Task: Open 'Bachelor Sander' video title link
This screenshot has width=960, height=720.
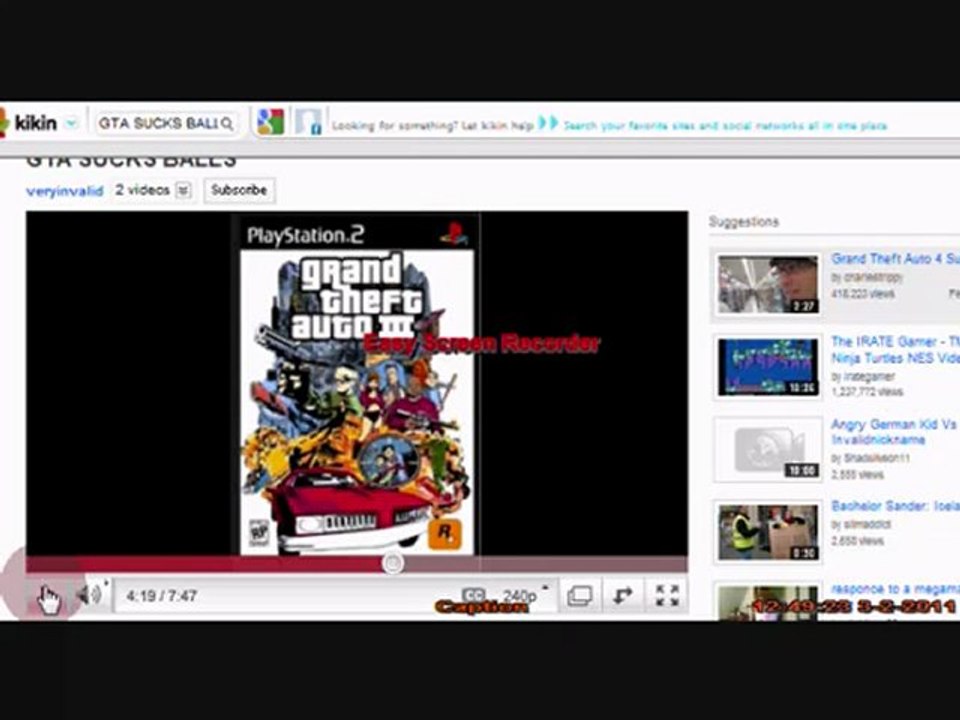Action: pyautogui.click(x=895, y=506)
